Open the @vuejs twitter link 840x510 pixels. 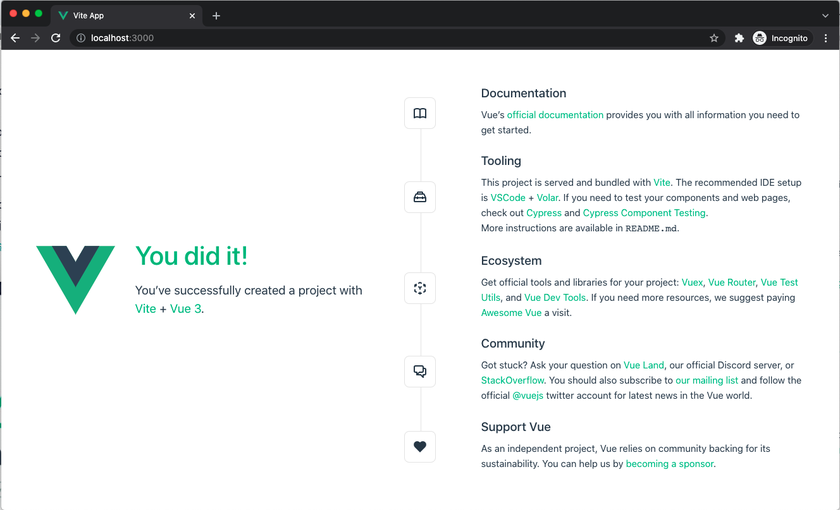click(x=528, y=395)
